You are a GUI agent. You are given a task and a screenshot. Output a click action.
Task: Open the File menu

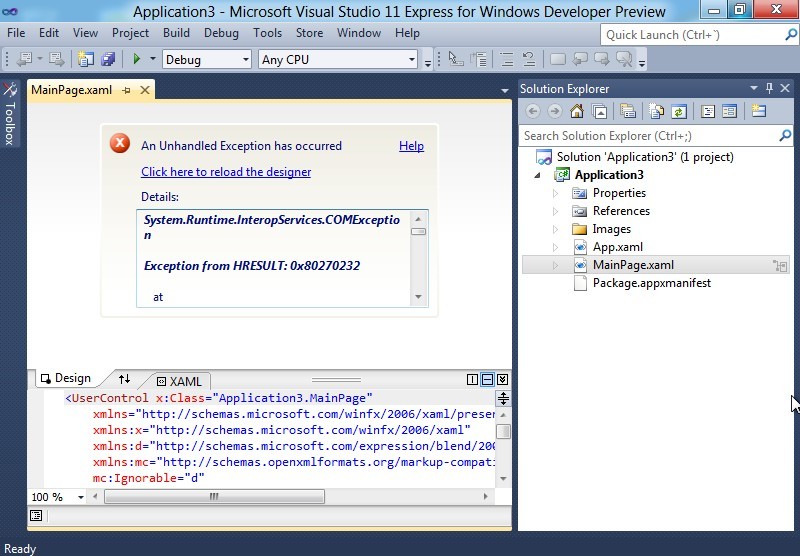pyautogui.click(x=16, y=33)
